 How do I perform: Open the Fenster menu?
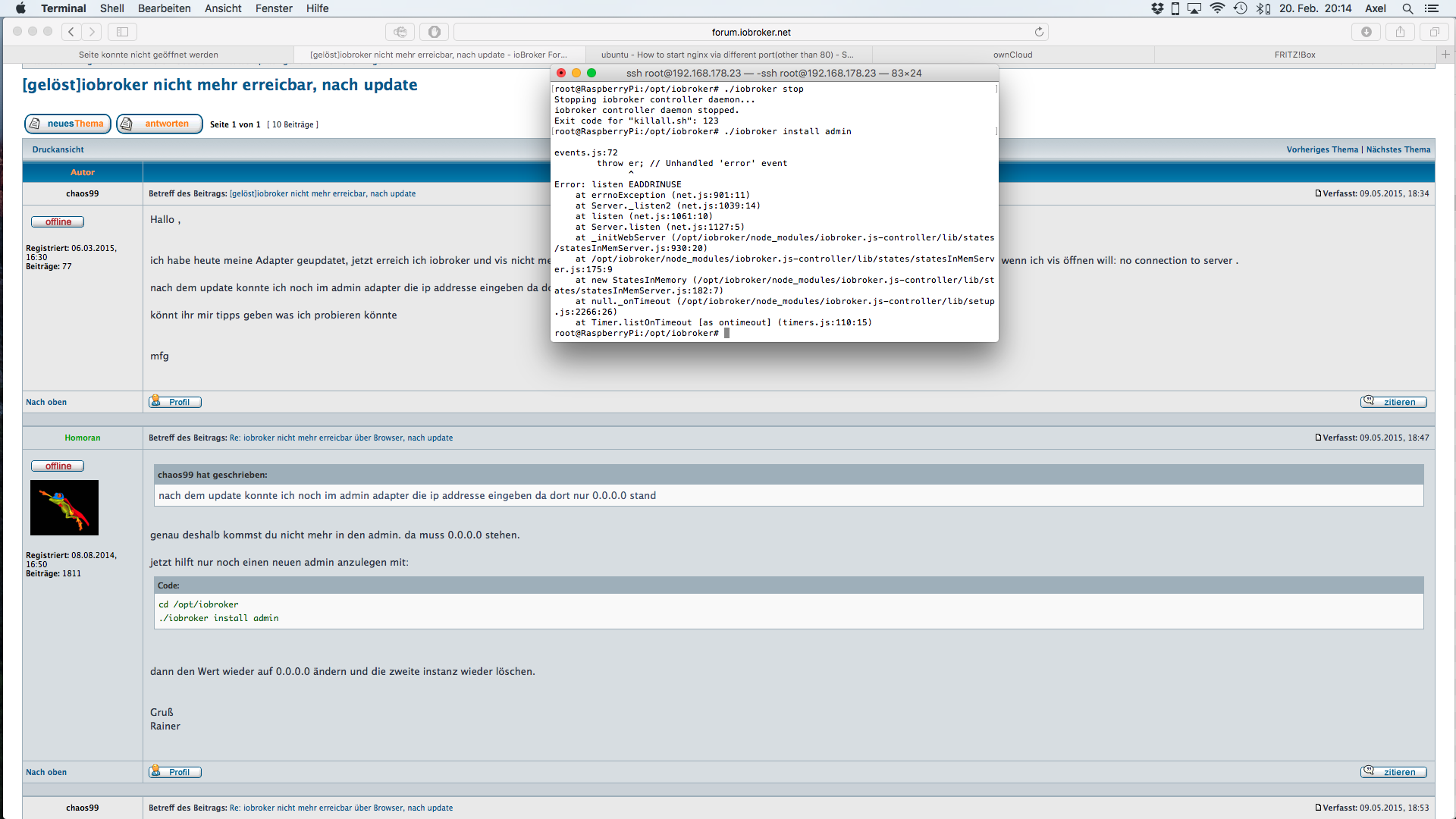click(274, 8)
